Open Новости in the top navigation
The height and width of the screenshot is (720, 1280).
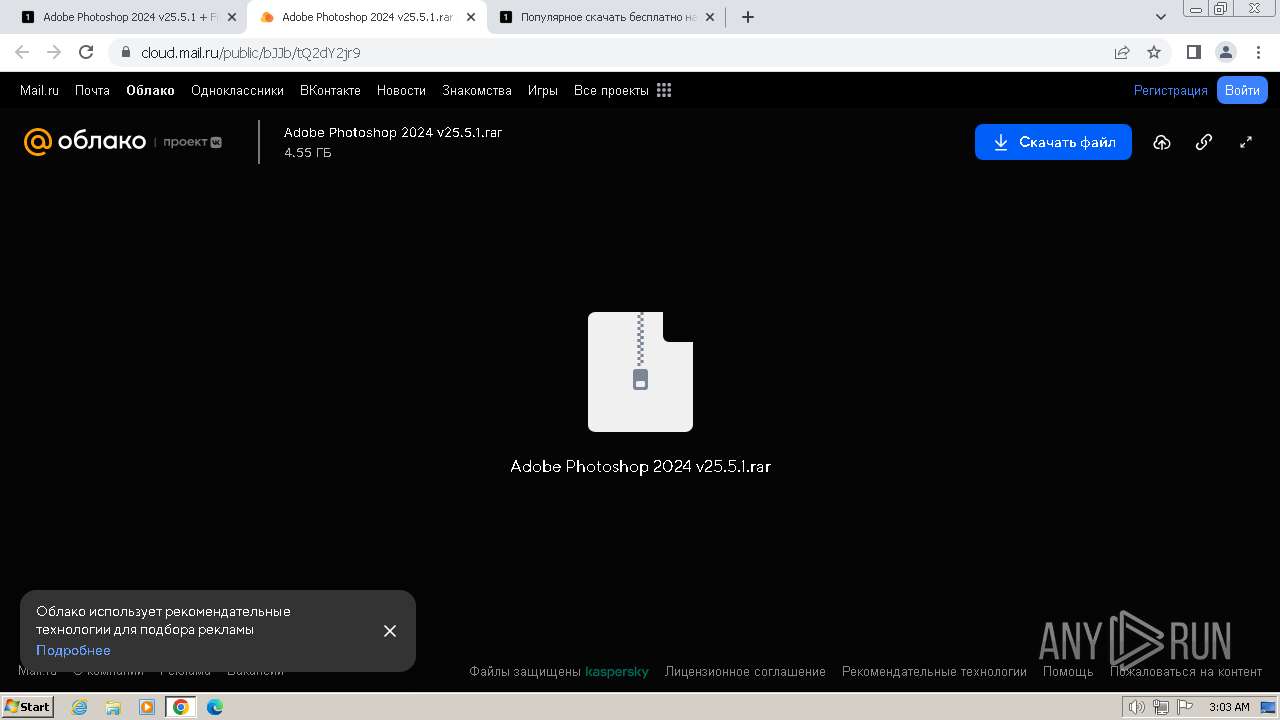401,90
